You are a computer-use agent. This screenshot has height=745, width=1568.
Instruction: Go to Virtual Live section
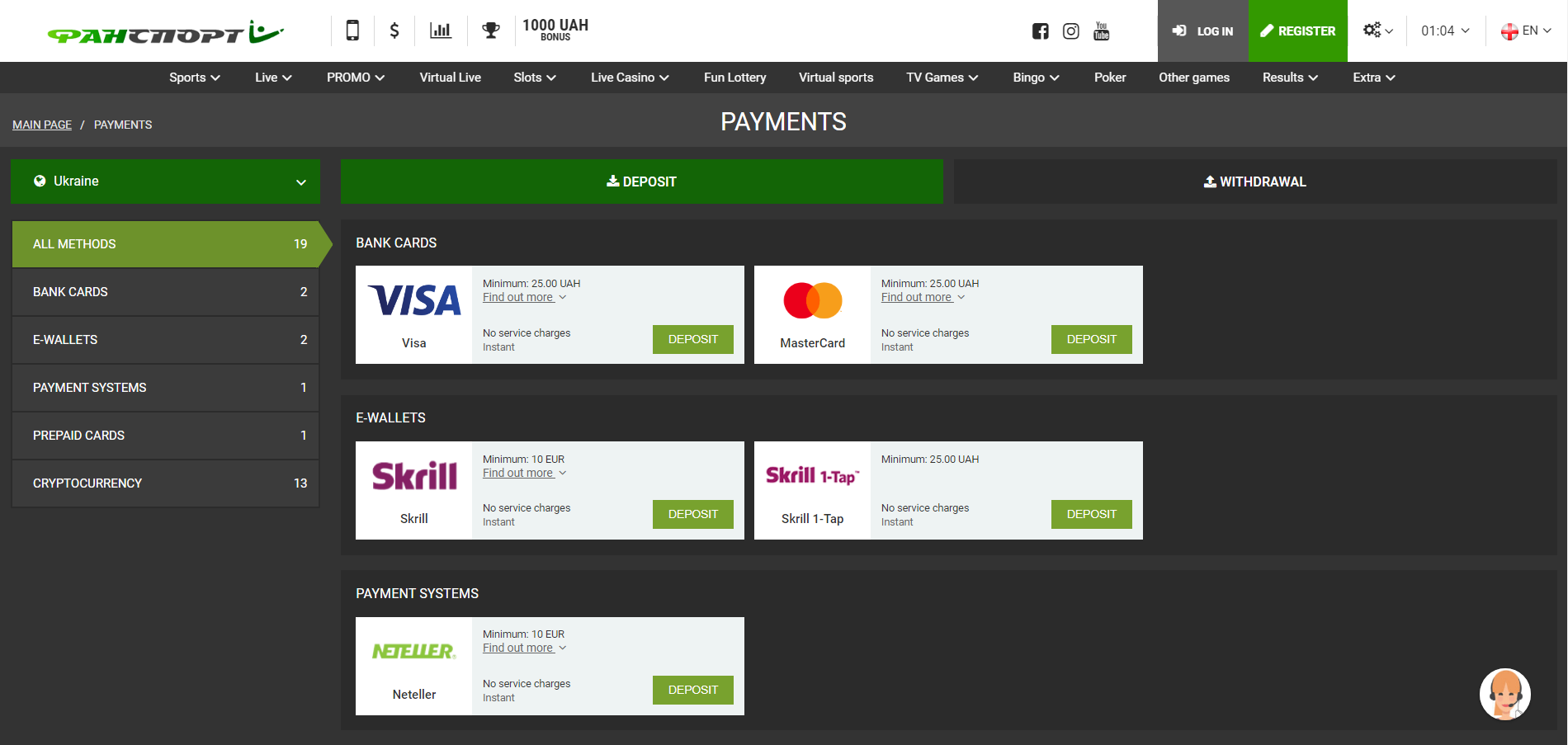click(x=450, y=78)
